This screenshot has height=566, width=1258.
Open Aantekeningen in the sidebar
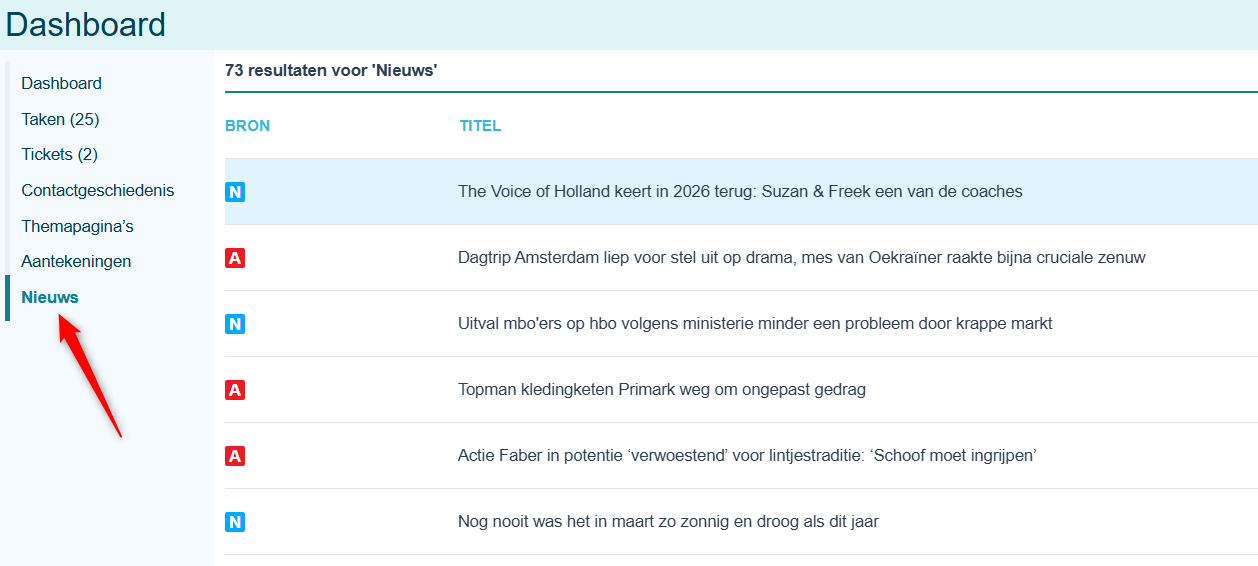click(76, 261)
